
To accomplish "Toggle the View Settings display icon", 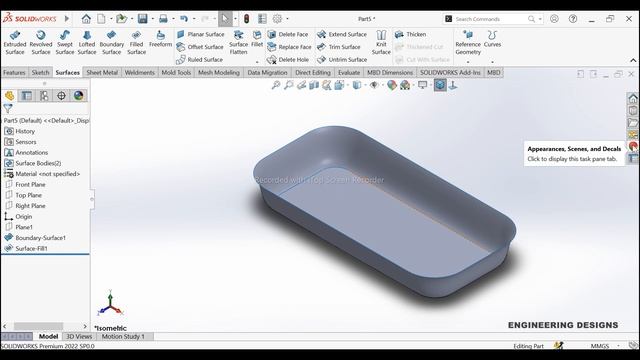I will point(422,85).
